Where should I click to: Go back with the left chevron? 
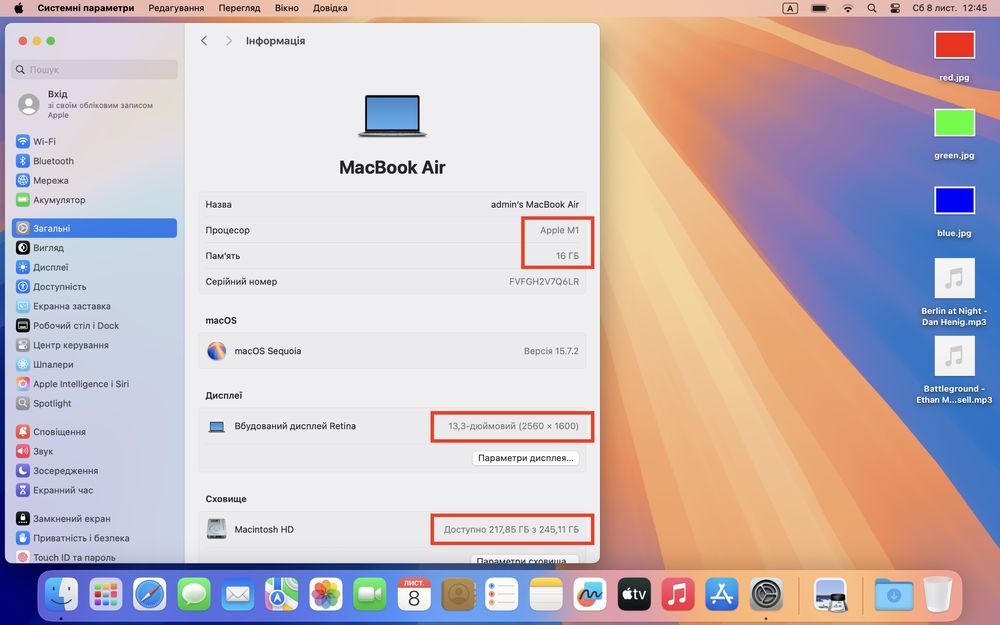point(204,41)
